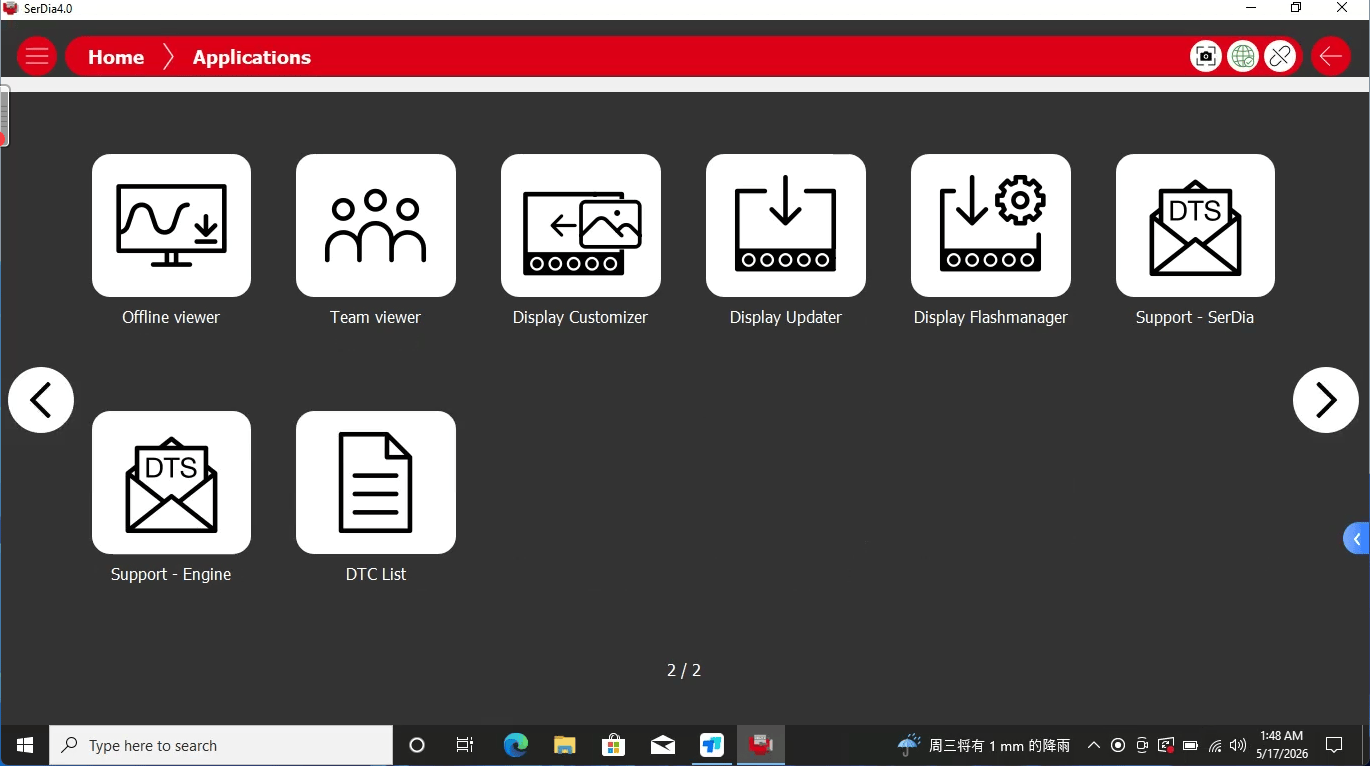
Task: Open the DTC List document tile
Action: 376,482
